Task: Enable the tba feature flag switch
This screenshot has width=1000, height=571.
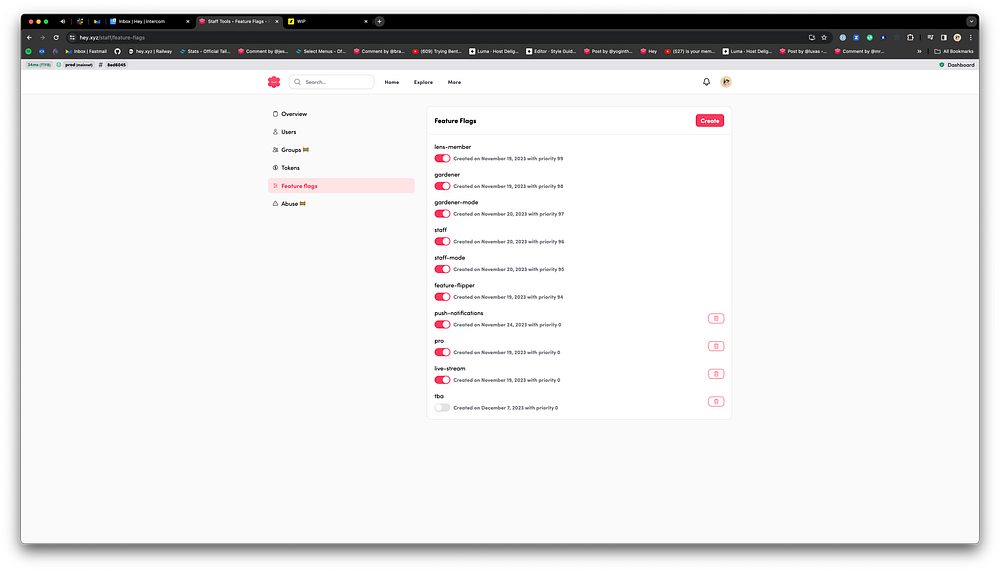Action: (x=442, y=408)
